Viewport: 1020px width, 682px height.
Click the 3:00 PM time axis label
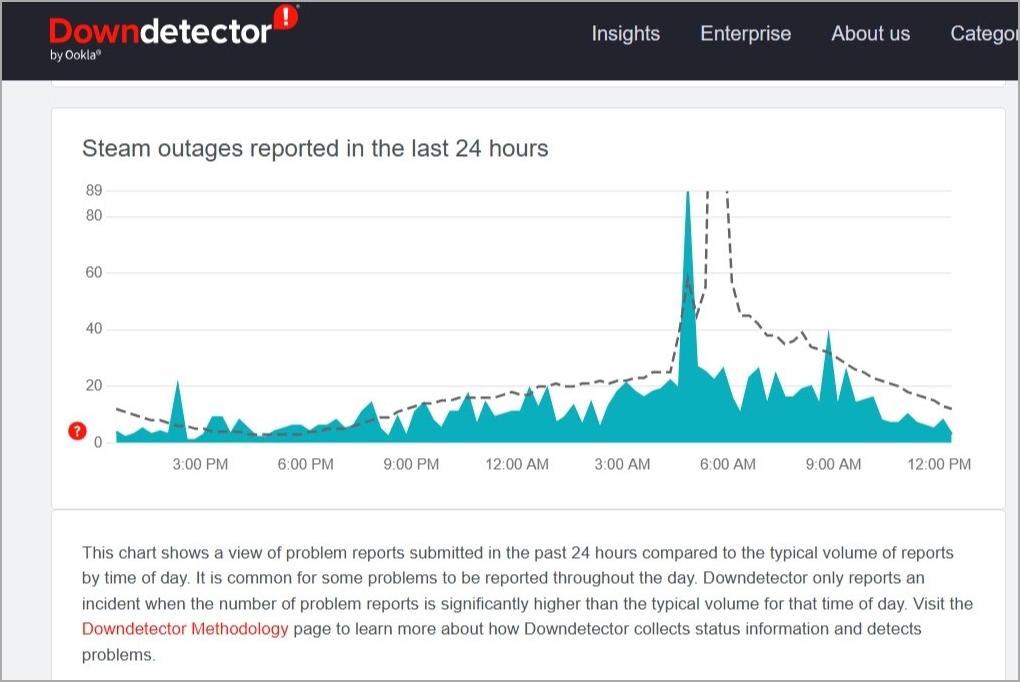pos(200,464)
